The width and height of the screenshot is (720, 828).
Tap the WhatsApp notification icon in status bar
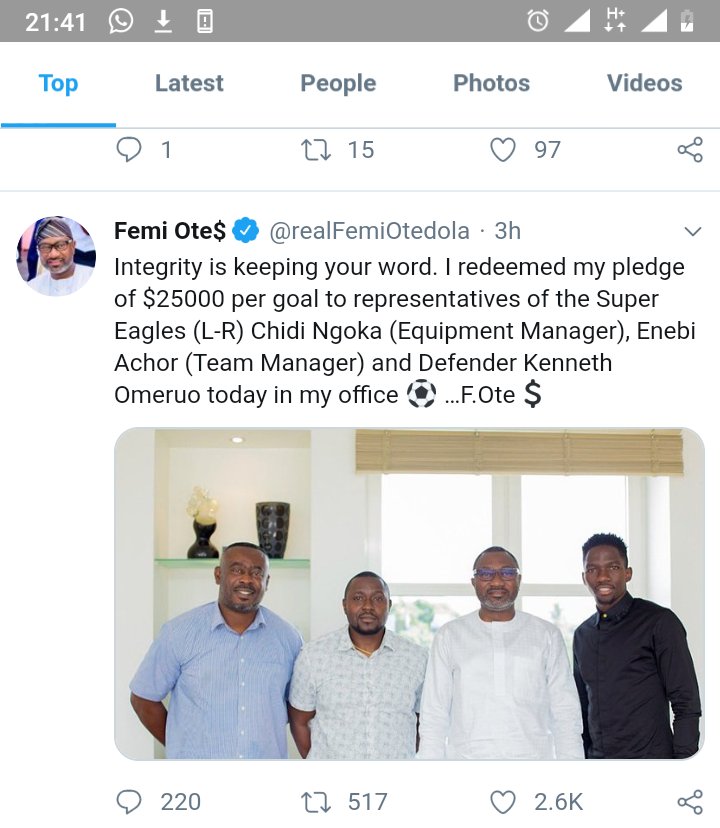(121, 21)
